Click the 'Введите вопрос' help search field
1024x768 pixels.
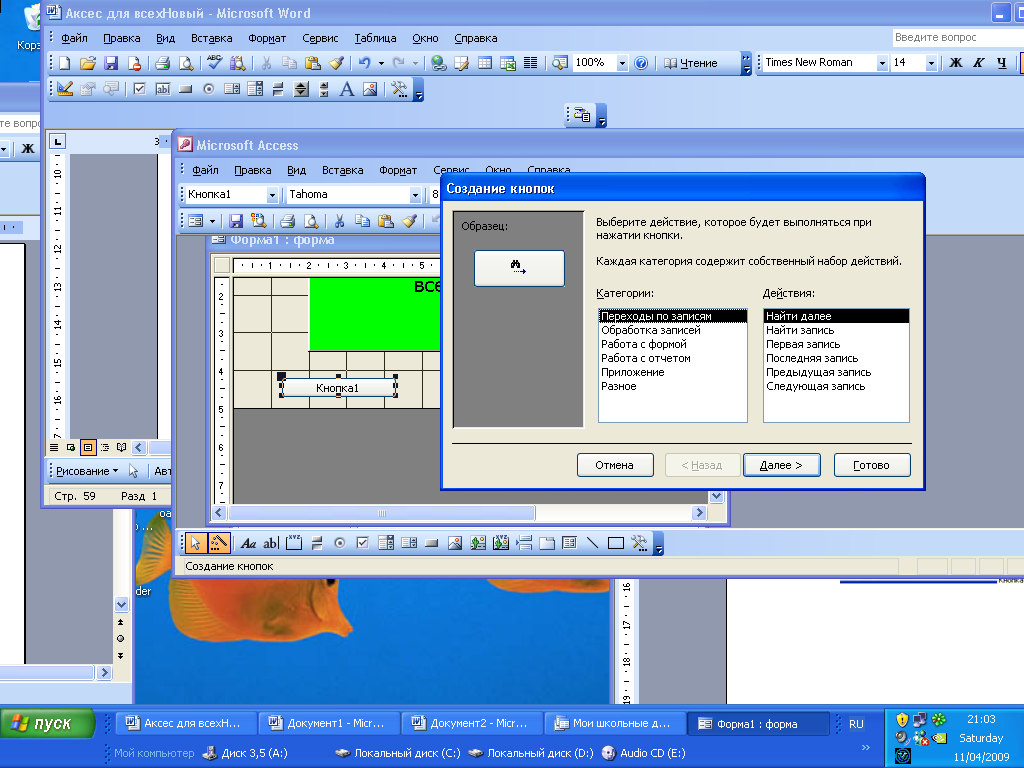[x=957, y=37]
